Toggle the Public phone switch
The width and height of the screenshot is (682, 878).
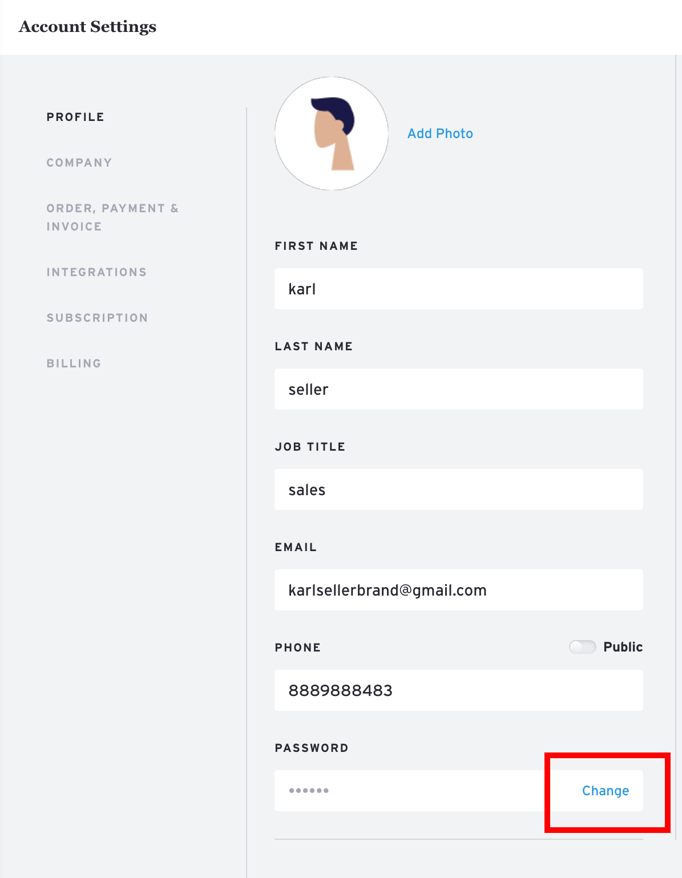coord(582,647)
